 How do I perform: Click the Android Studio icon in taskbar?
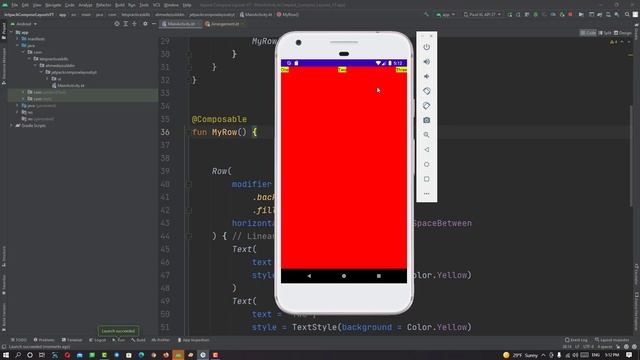[178, 355]
